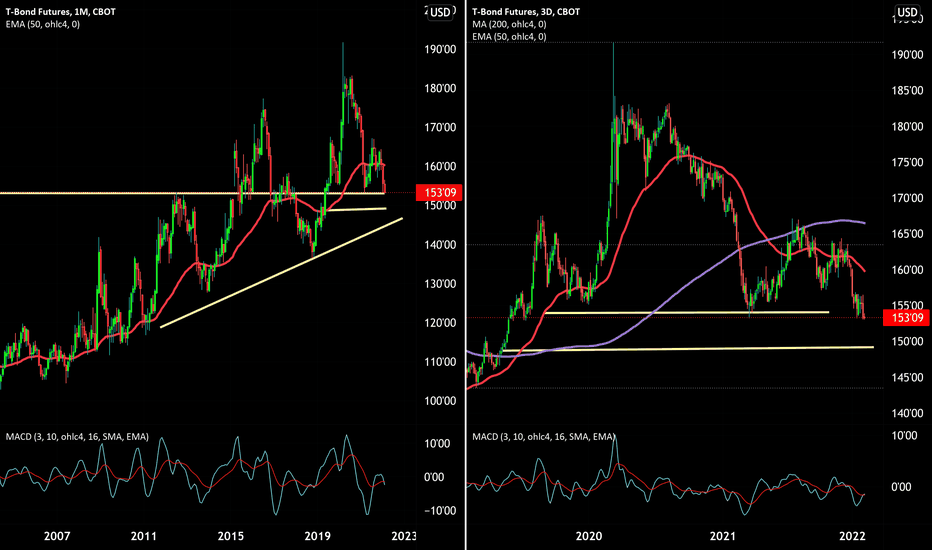Open USD currency button on left chart
Viewport: 932px width, 550px height.
click(x=440, y=12)
